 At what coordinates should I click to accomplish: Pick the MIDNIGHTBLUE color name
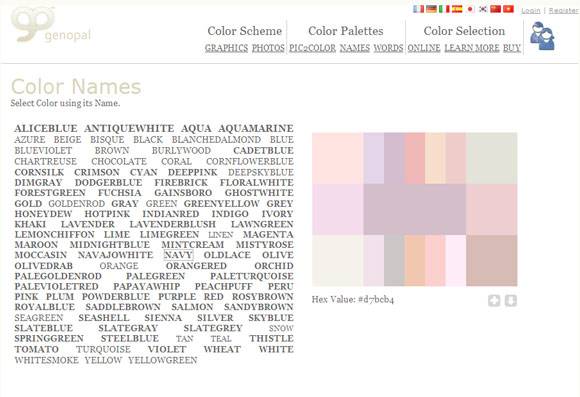(110, 245)
